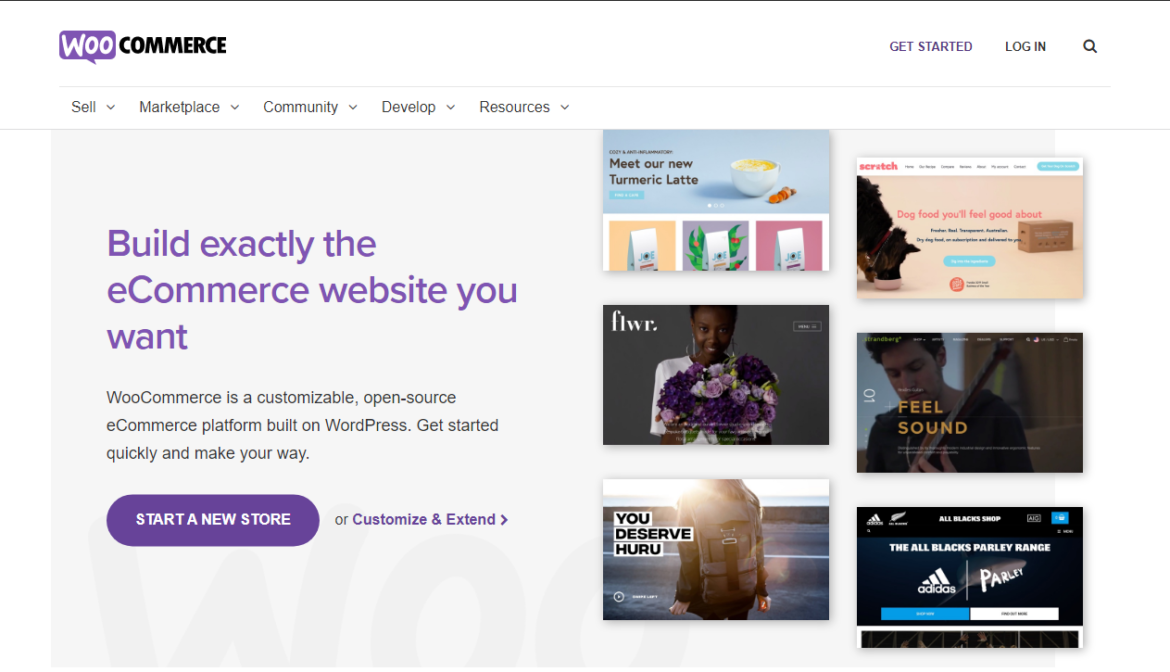This screenshot has height=672, width=1170.
Task: Open the LOG IN link
Action: click(x=1025, y=46)
